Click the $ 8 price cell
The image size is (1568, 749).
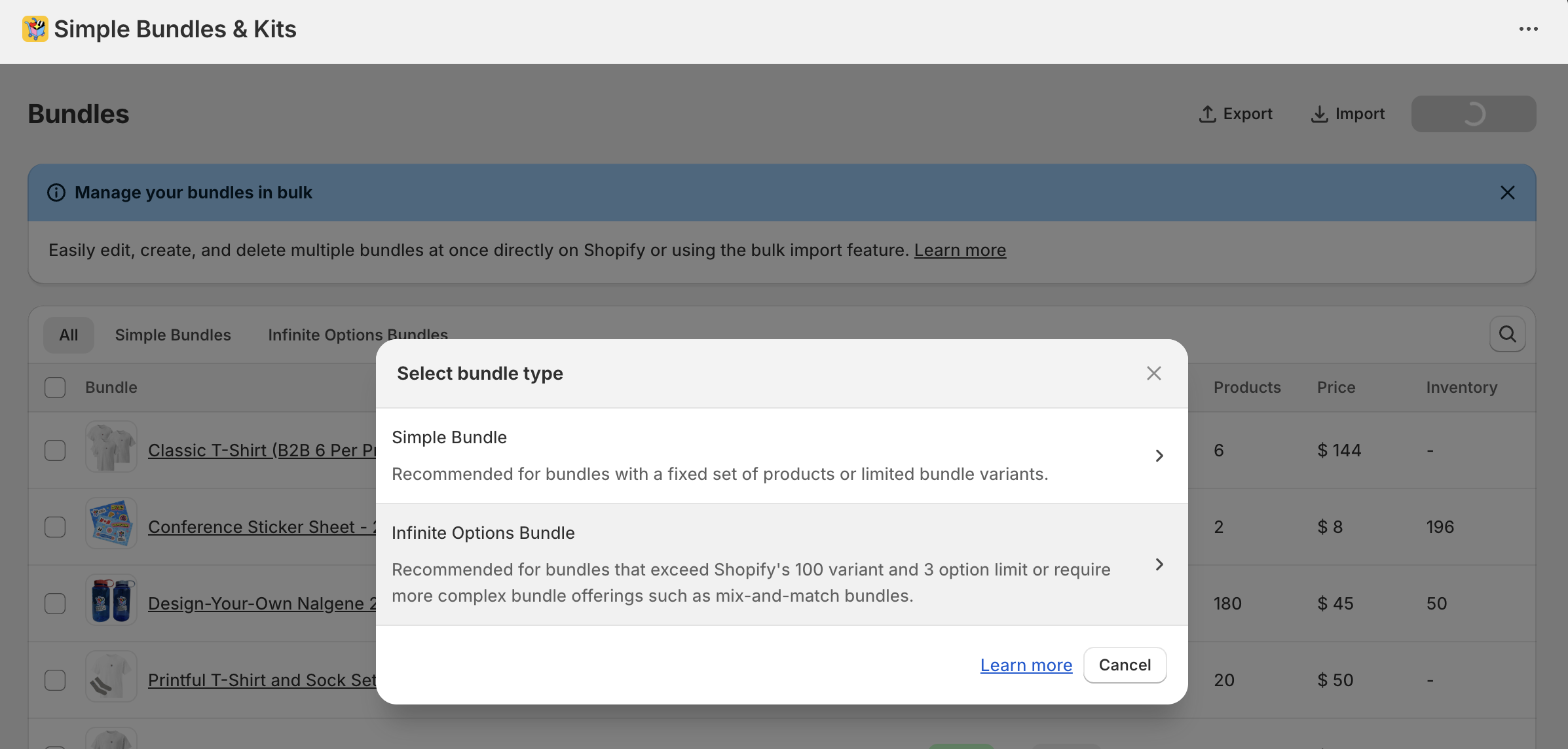tap(1330, 527)
